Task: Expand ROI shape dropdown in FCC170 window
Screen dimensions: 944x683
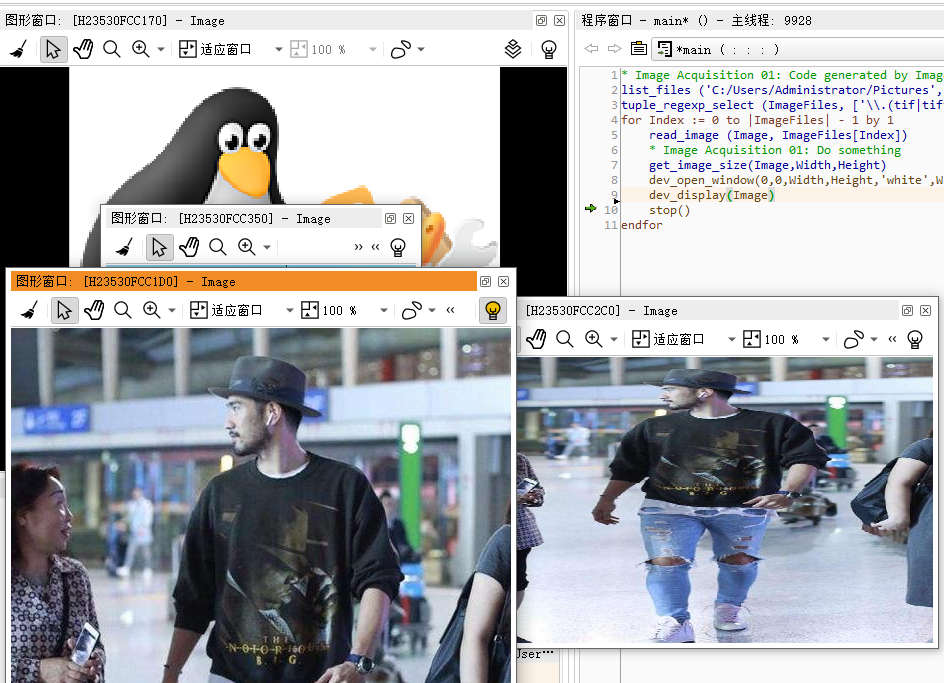Action: (x=421, y=49)
